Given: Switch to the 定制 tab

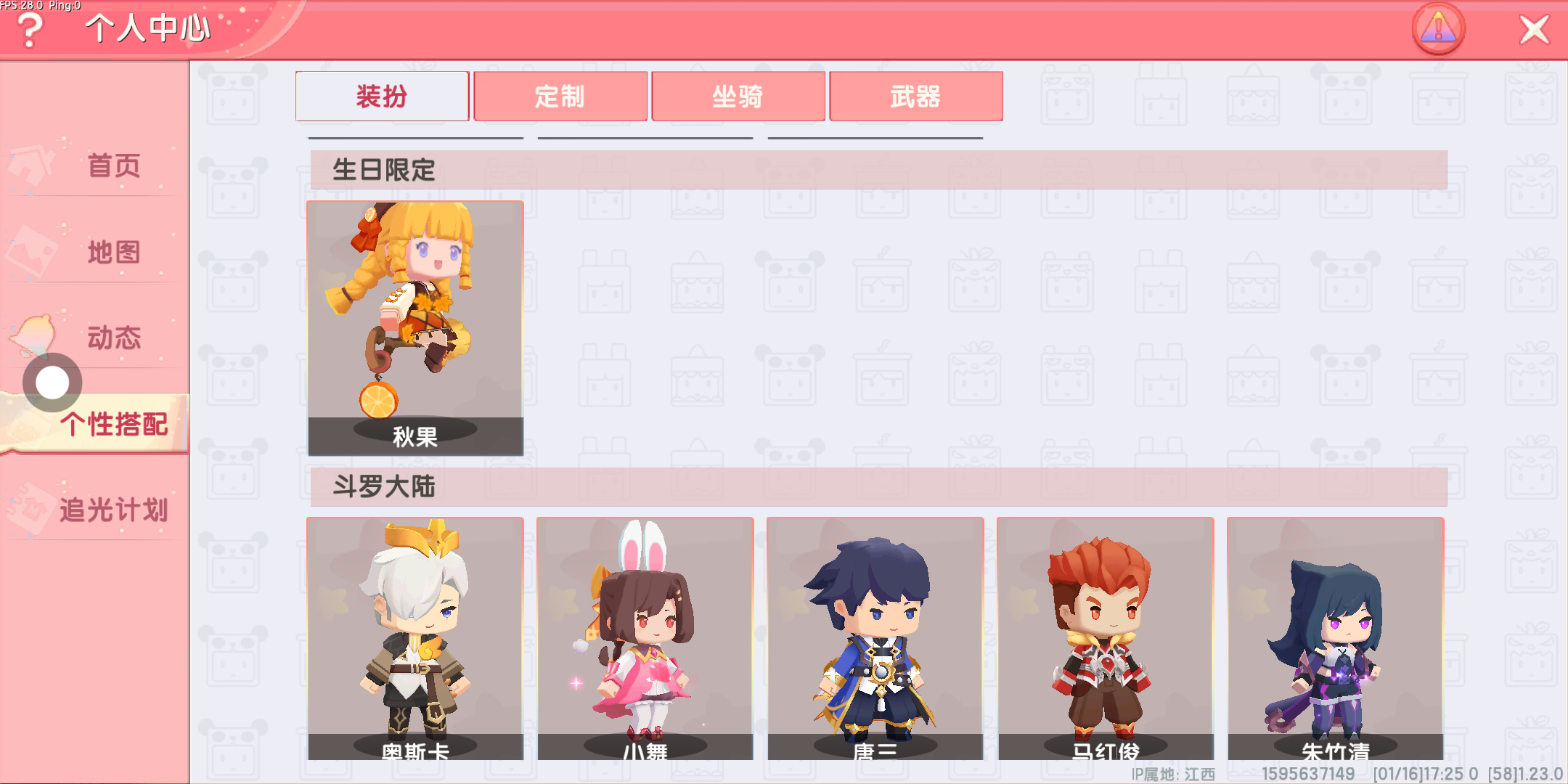Looking at the screenshot, I should tap(560, 96).
